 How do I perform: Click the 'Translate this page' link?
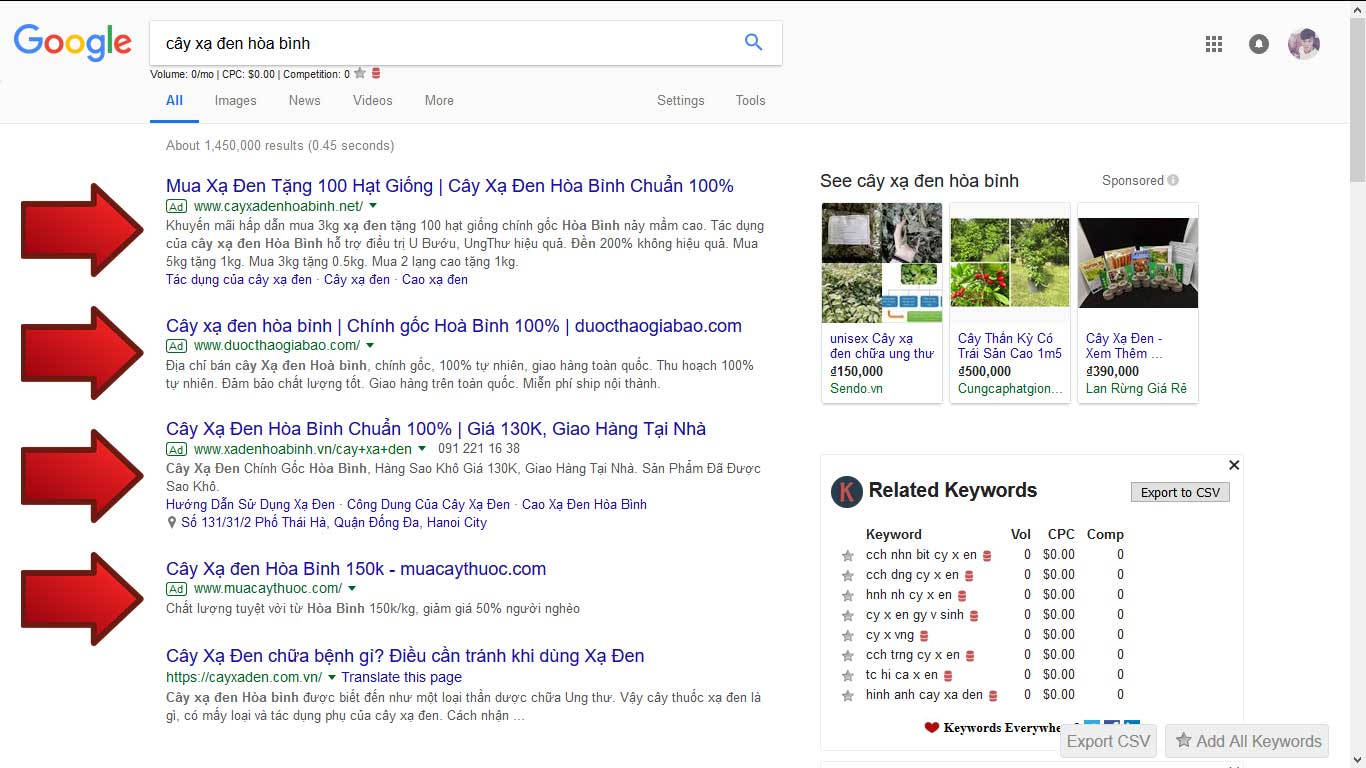click(401, 677)
